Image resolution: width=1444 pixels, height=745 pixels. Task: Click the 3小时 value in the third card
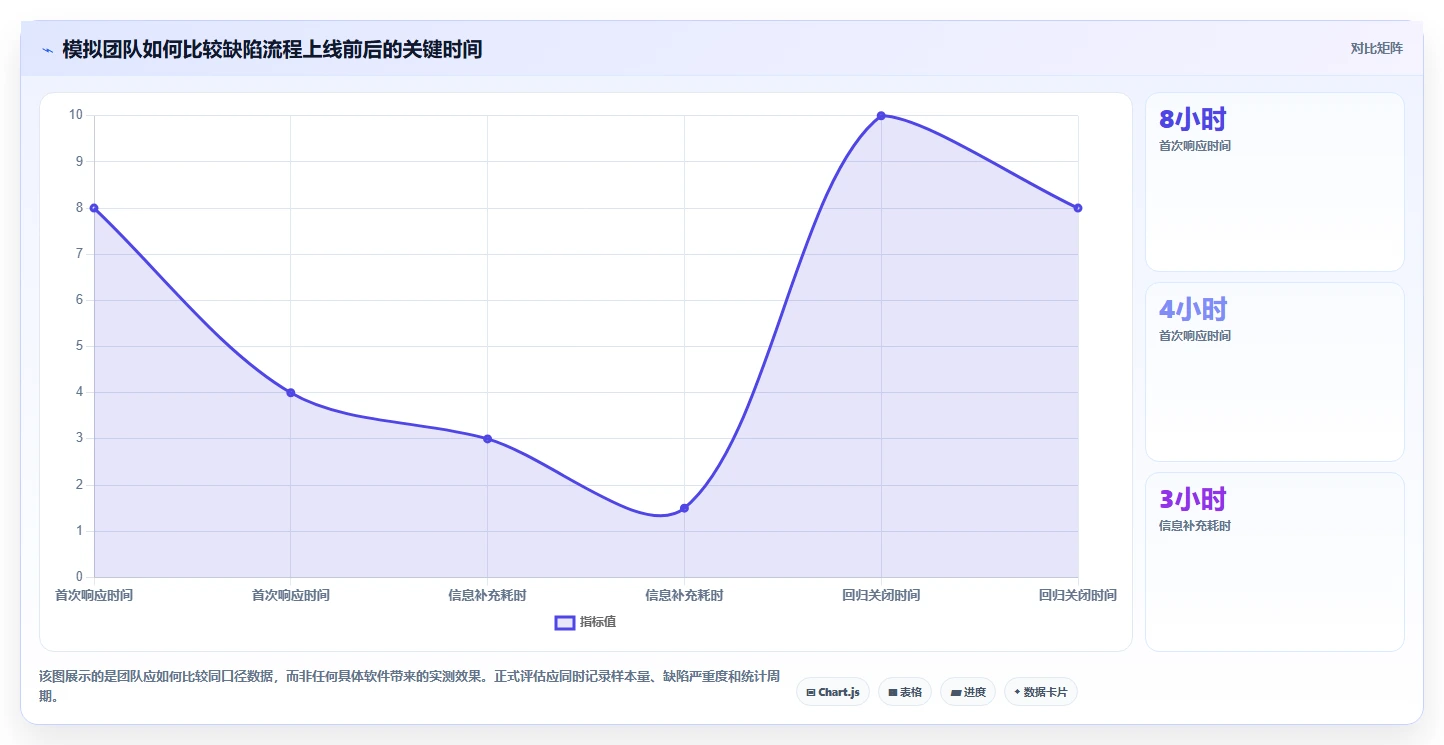1193,499
